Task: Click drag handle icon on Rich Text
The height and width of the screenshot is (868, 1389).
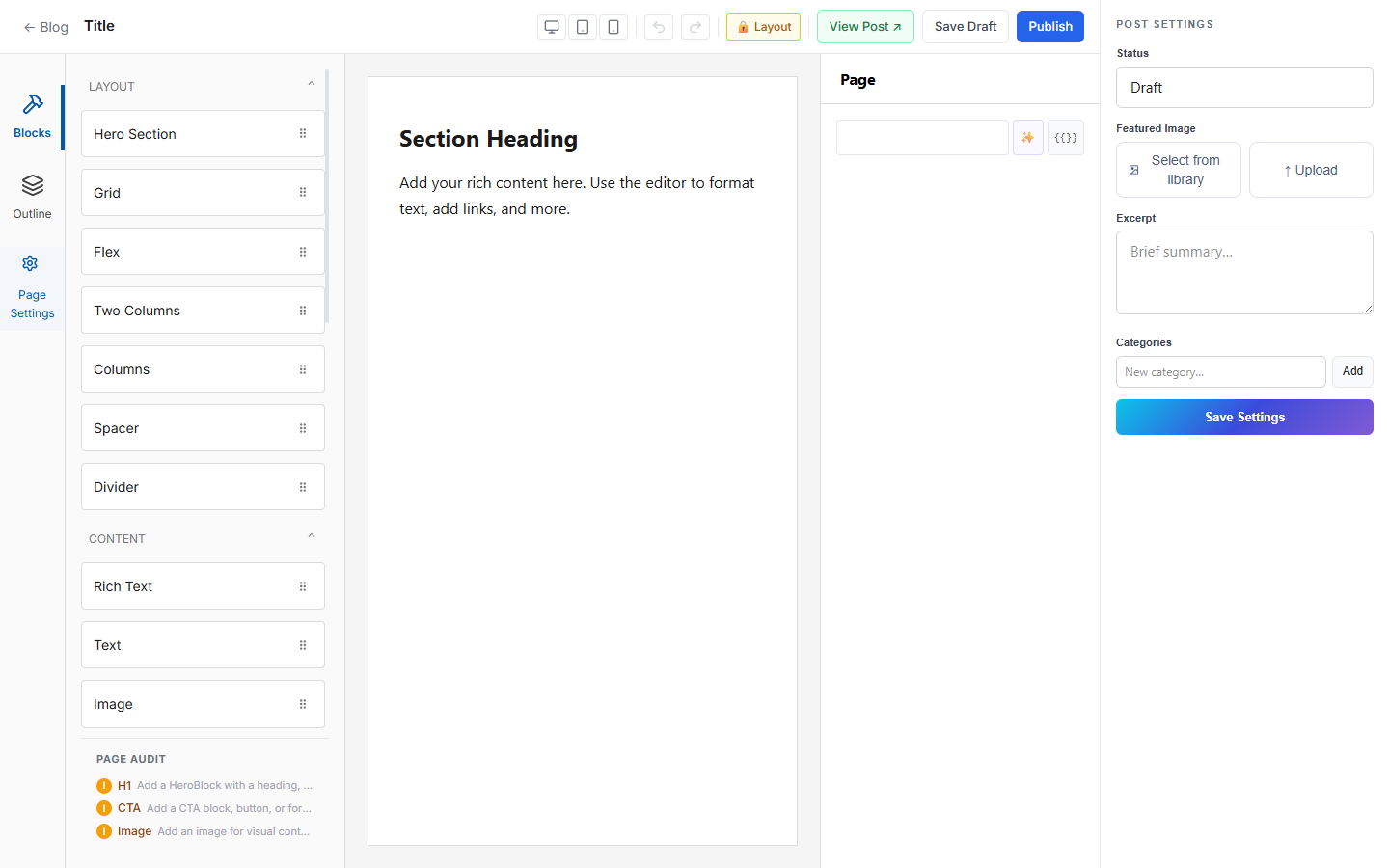Action: (303, 586)
